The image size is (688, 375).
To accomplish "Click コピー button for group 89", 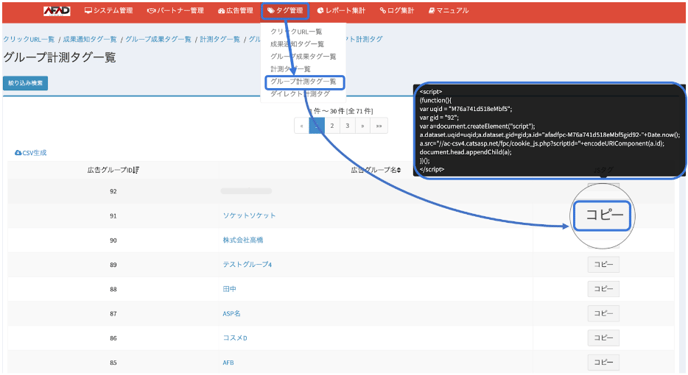I will click(x=603, y=264).
